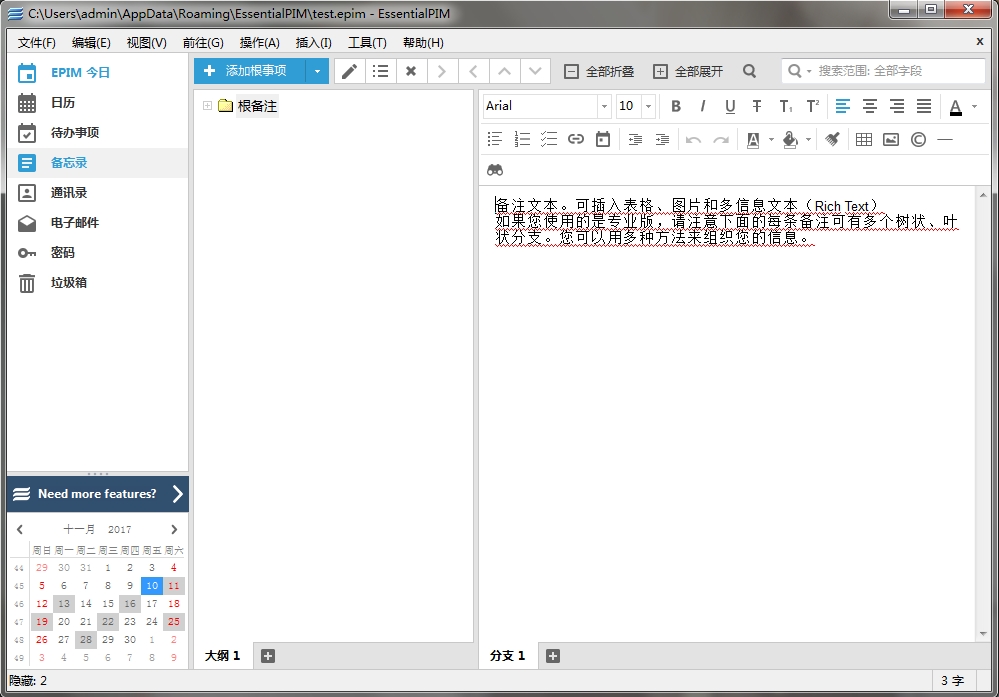Toggle underline formatting

click(730, 106)
